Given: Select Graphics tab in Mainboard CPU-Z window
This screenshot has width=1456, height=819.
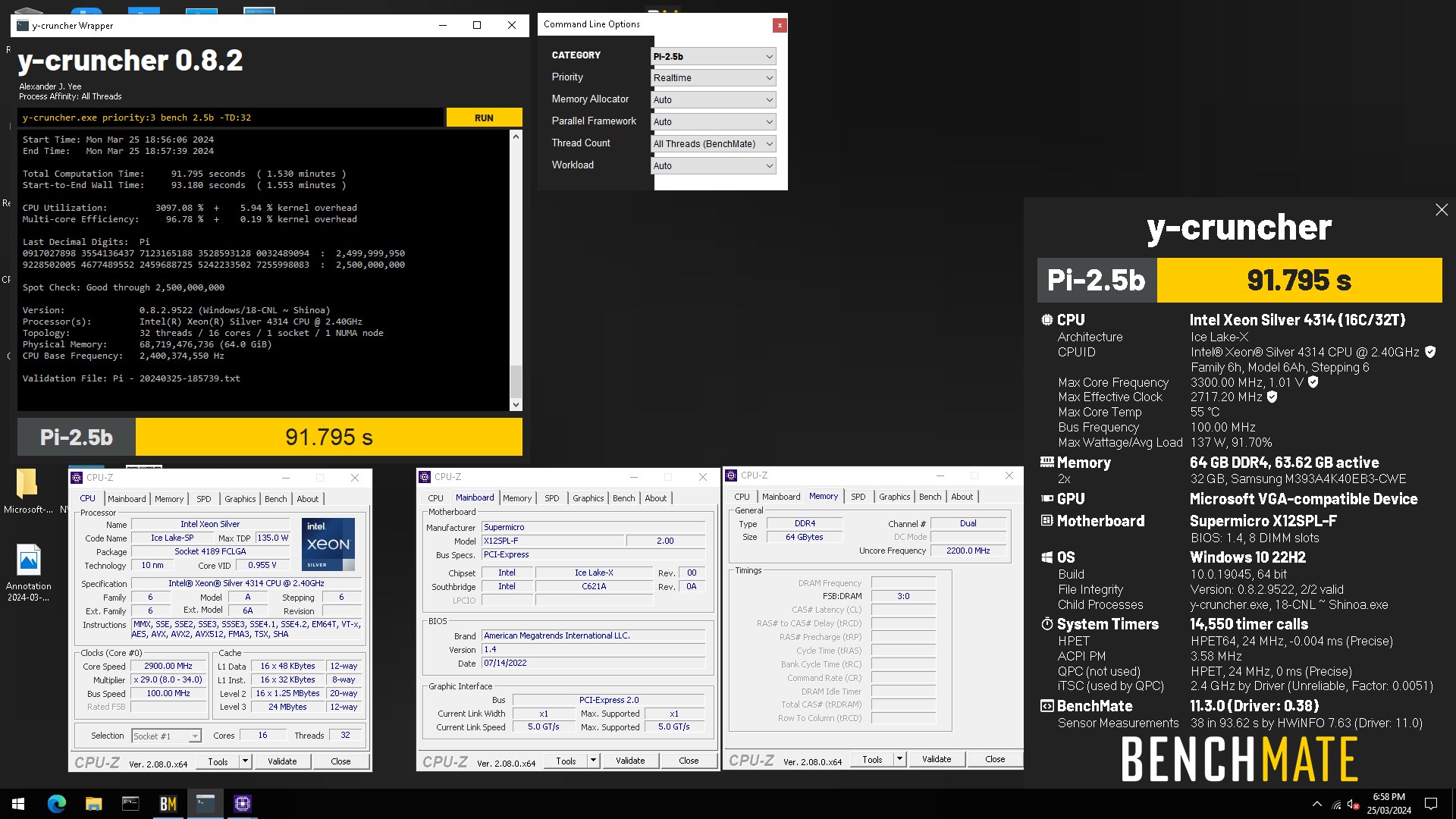Looking at the screenshot, I should [x=588, y=498].
